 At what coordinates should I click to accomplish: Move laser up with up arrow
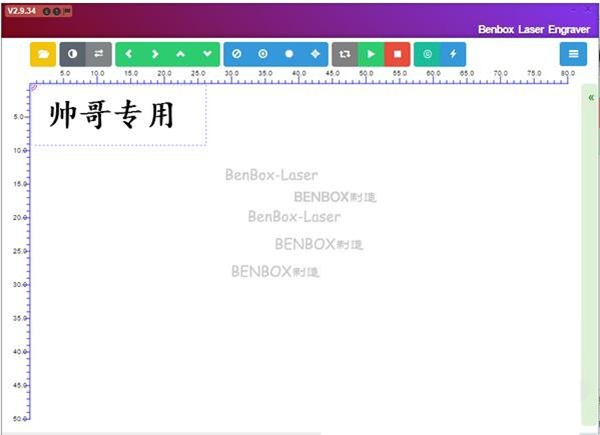click(x=181, y=54)
